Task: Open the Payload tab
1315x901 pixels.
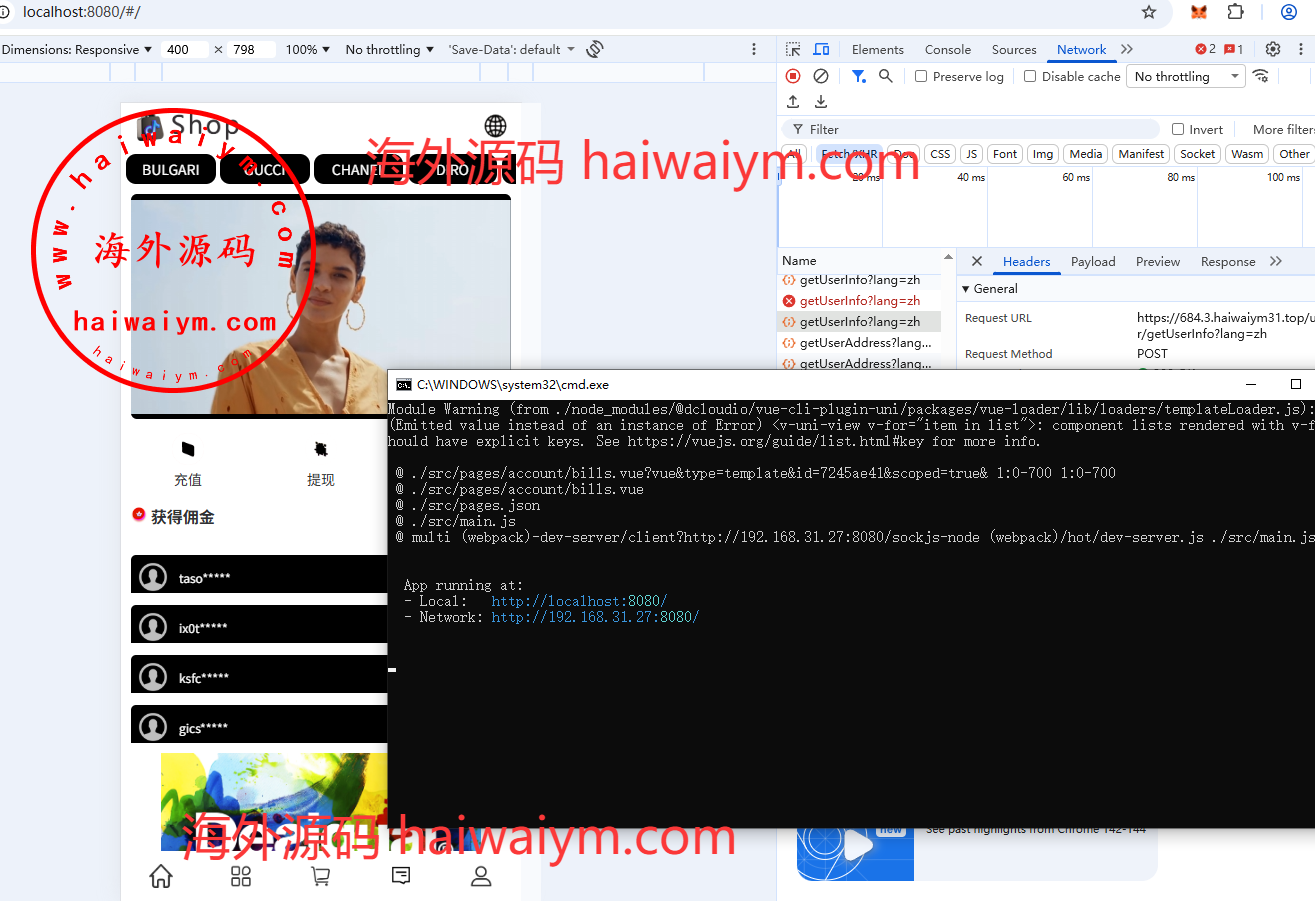Action: pos(1092,262)
